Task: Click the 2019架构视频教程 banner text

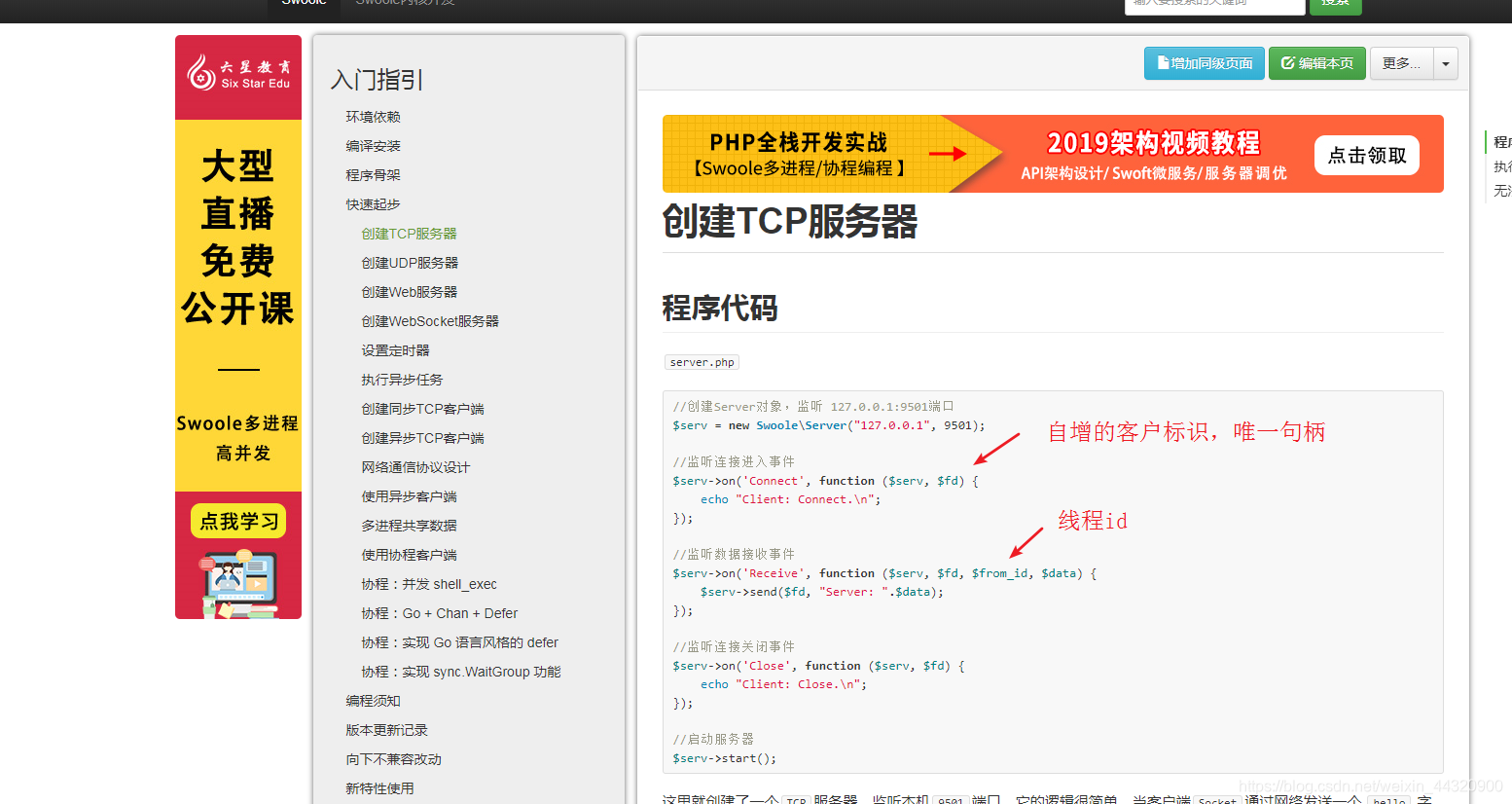Action: point(1153,143)
